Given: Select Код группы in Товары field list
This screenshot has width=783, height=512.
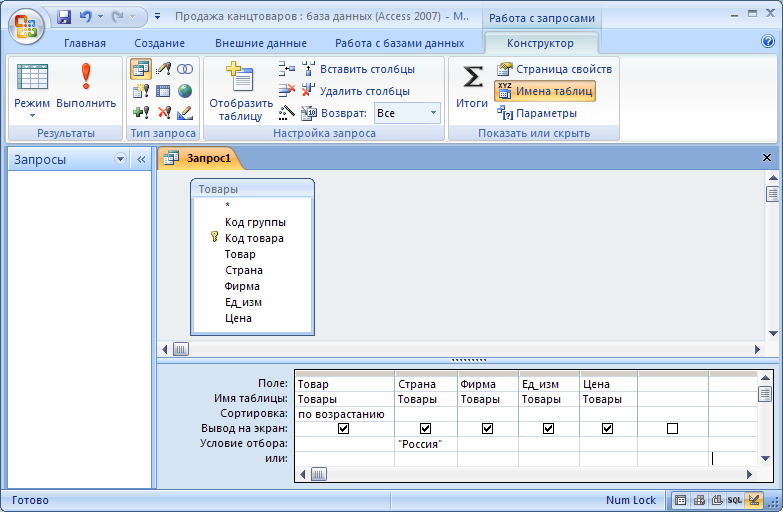Looking at the screenshot, I should pyautogui.click(x=255, y=222).
